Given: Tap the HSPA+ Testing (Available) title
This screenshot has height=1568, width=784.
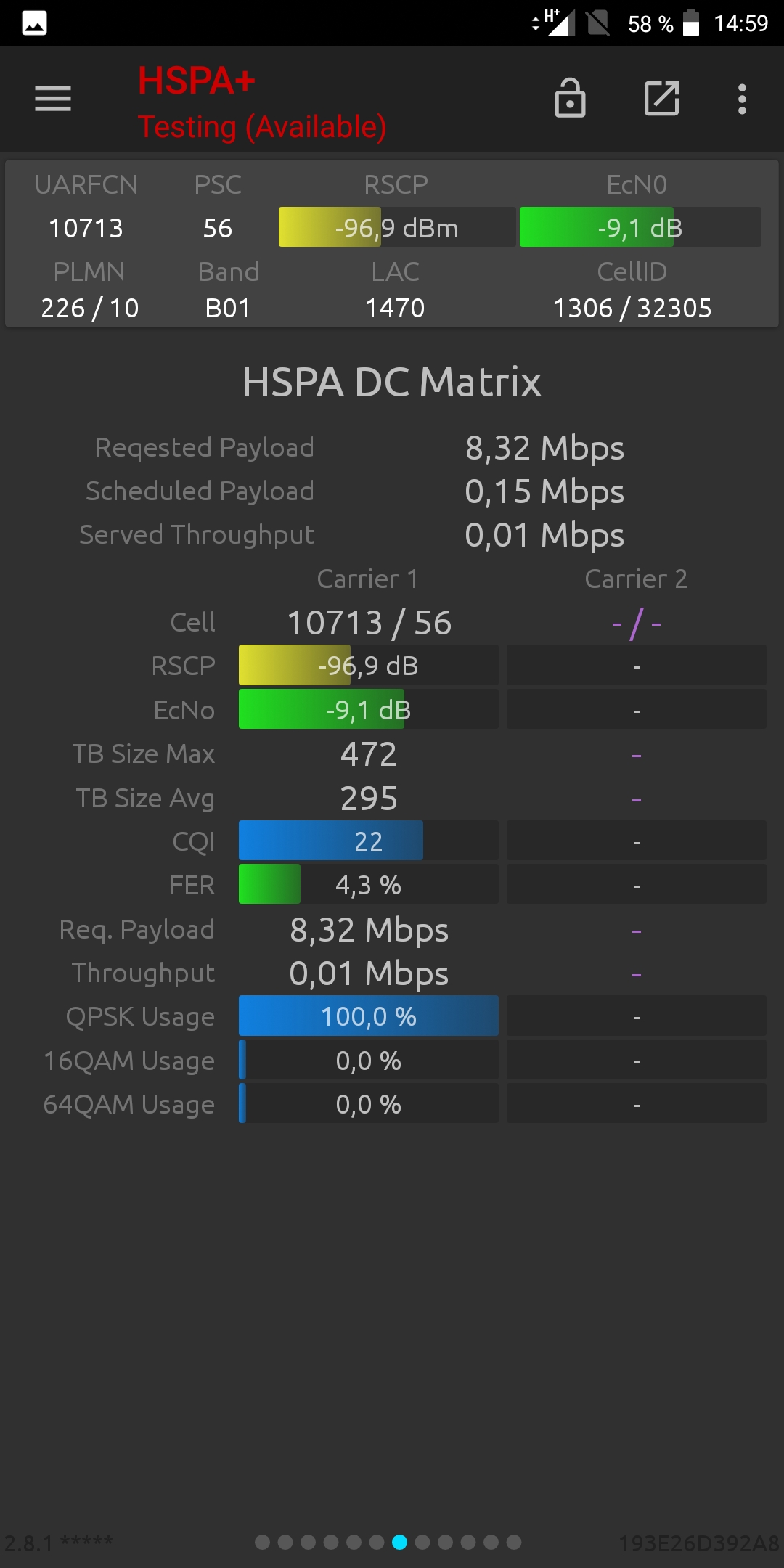Looking at the screenshot, I should (x=262, y=103).
